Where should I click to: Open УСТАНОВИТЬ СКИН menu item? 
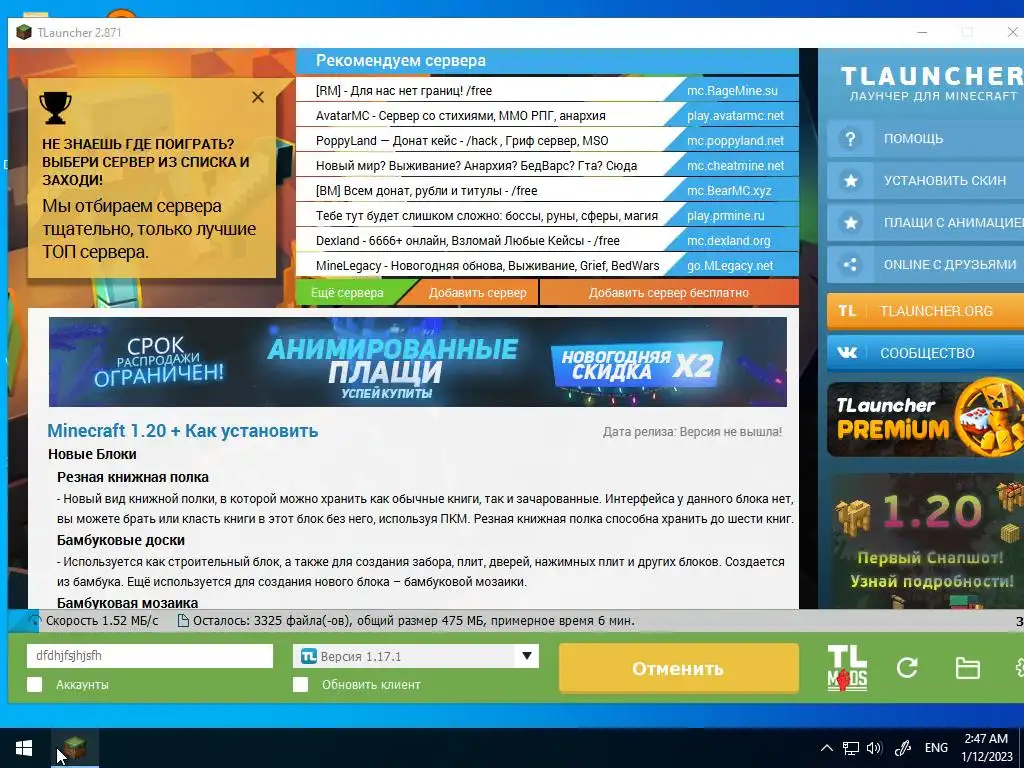point(925,181)
